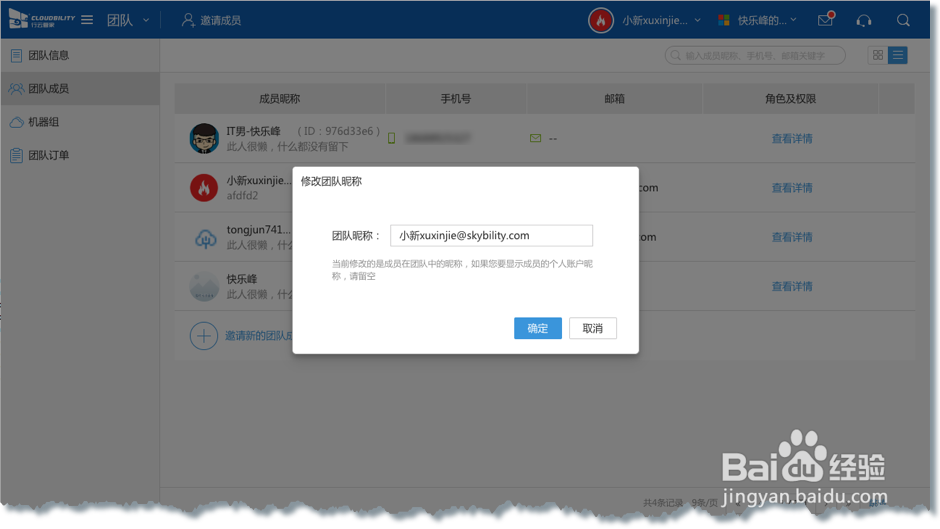Open 查看详情 for 小新xuxinjie row
The width and height of the screenshot is (940, 529).
792,188
